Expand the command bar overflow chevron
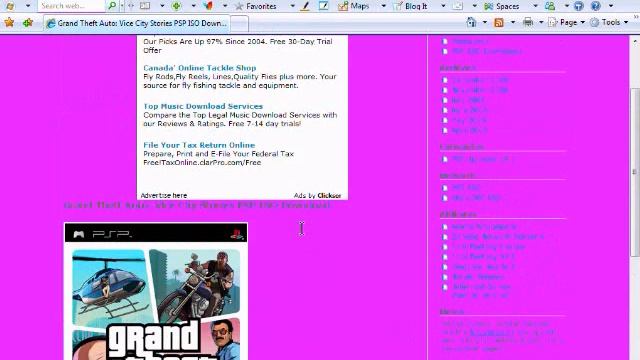This screenshot has height=360, width=640. (x=636, y=18)
